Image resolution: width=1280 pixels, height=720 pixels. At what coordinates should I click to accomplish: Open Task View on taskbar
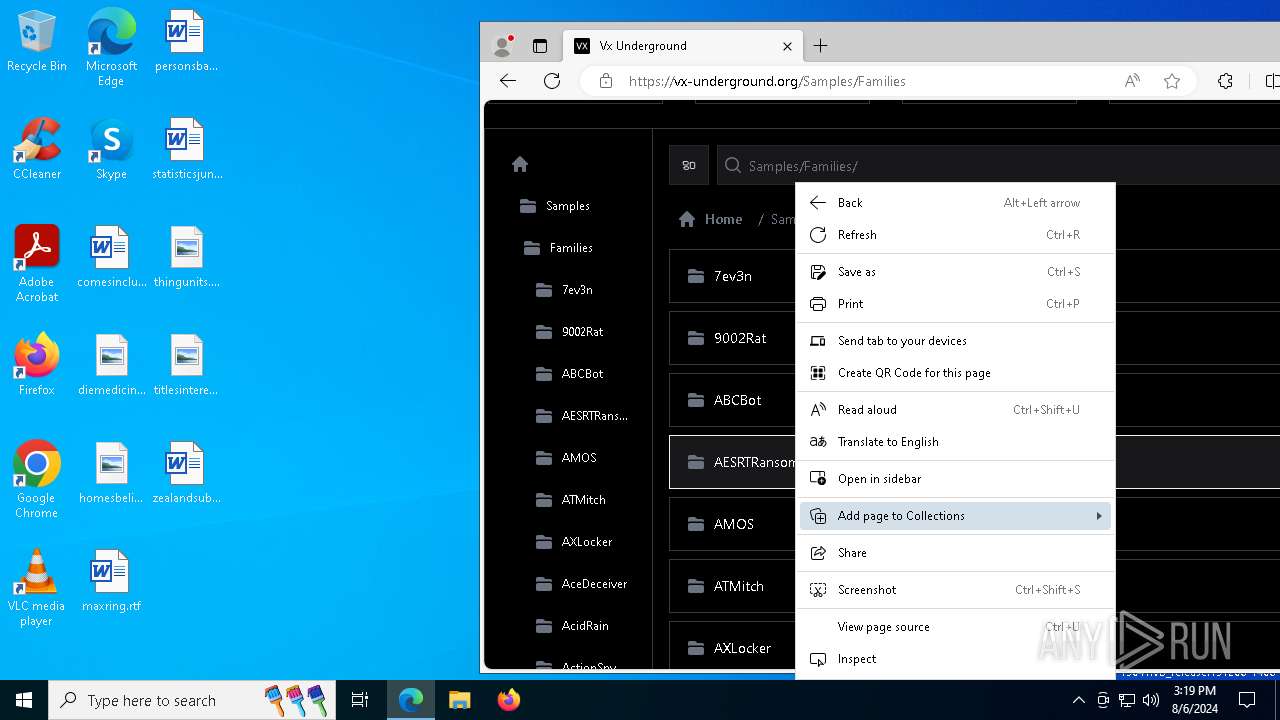pos(360,700)
